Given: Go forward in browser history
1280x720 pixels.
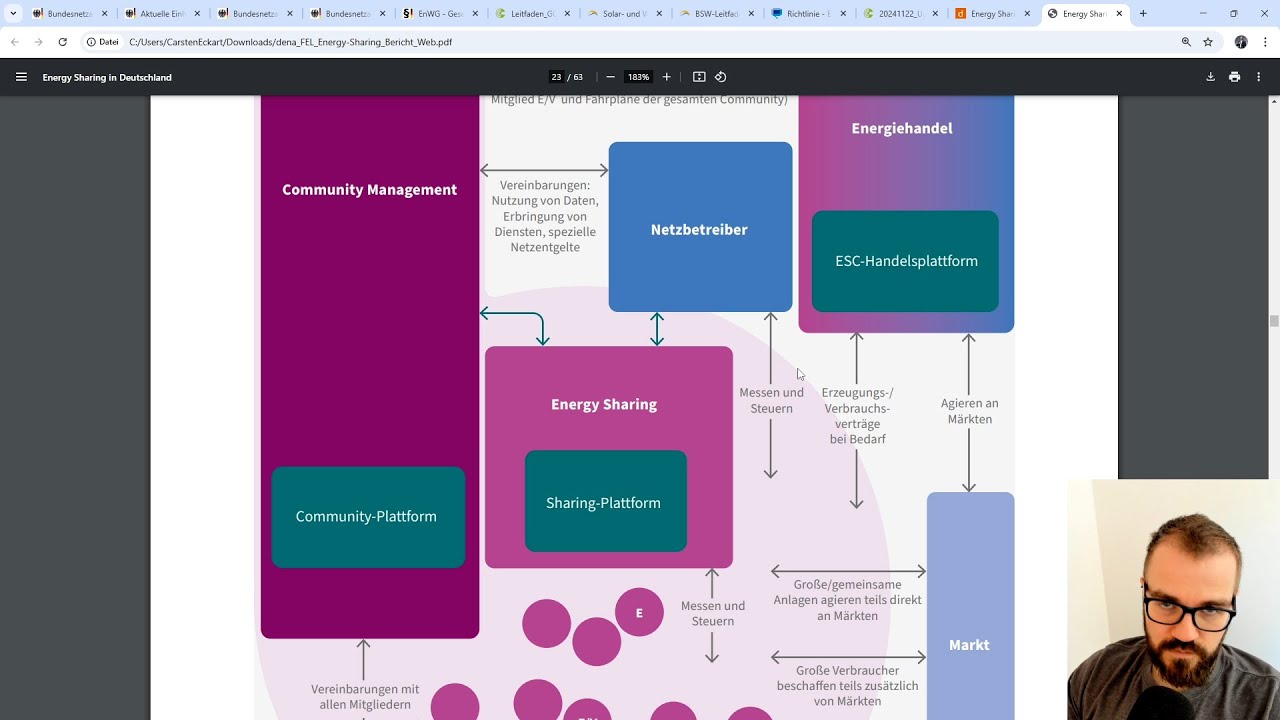Looking at the screenshot, I should 38,42.
